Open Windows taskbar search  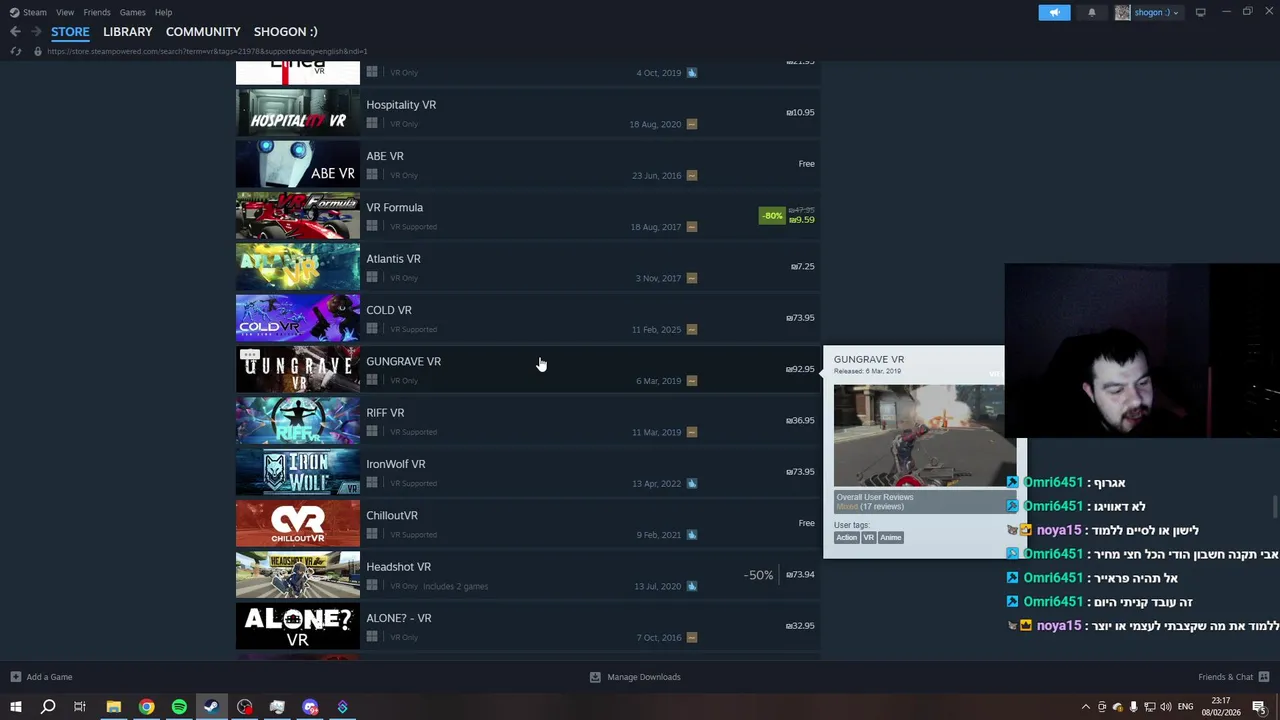coord(48,707)
